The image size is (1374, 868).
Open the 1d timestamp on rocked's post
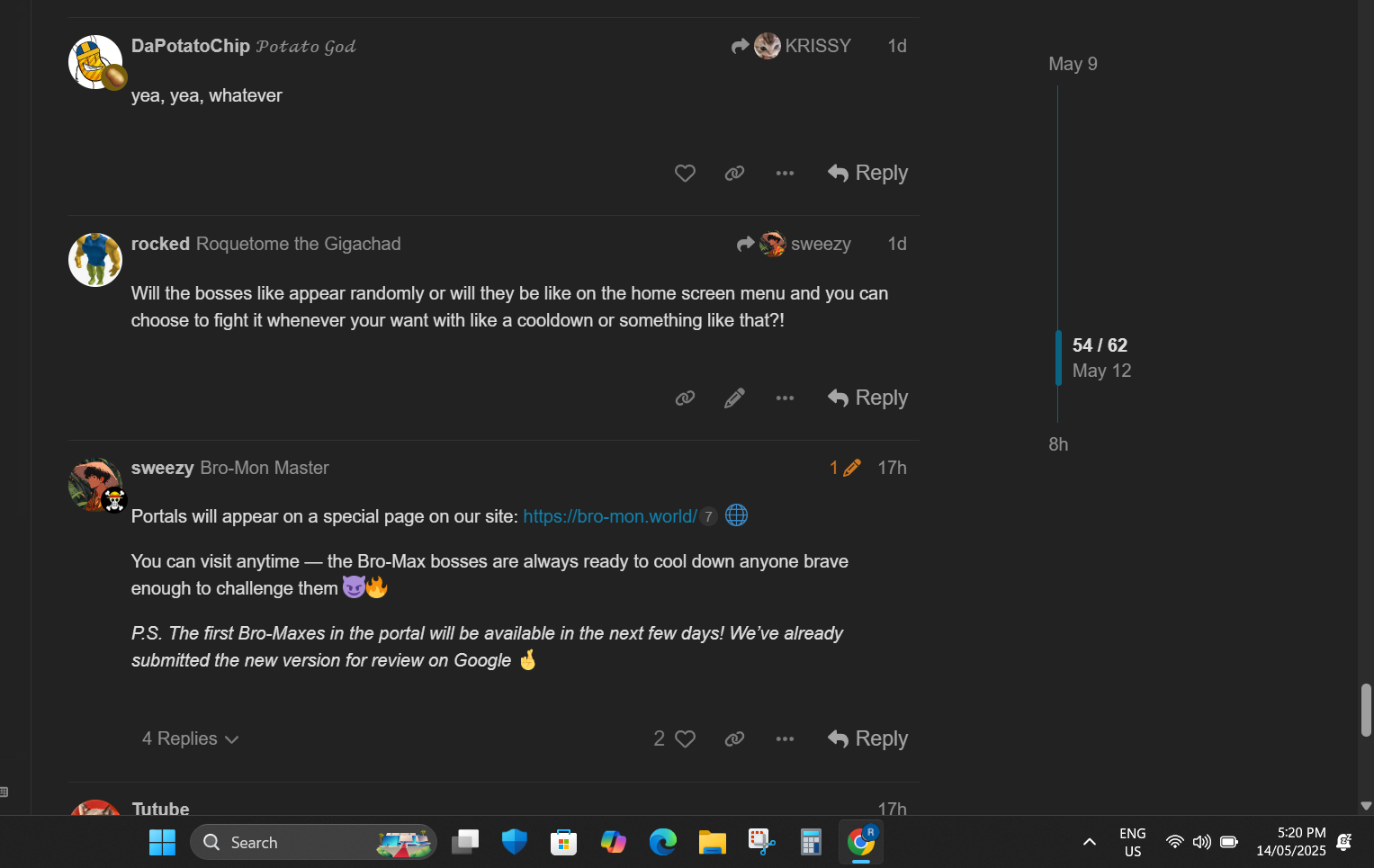click(x=897, y=244)
